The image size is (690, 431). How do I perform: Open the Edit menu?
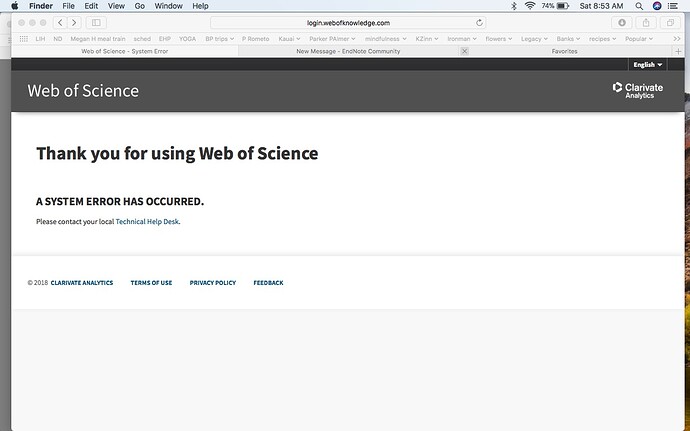(x=91, y=6)
